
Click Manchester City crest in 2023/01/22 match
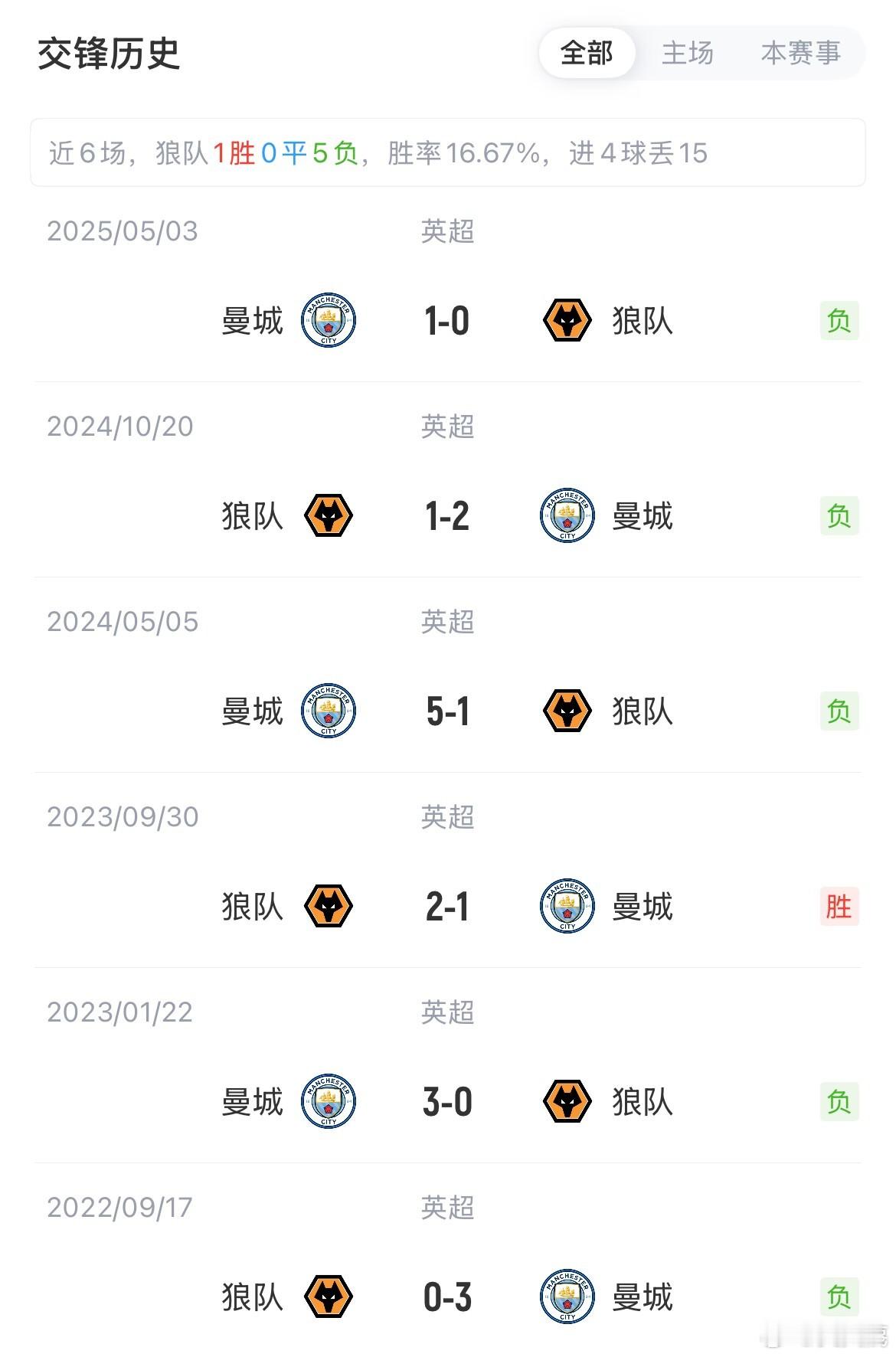[x=329, y=1101]
